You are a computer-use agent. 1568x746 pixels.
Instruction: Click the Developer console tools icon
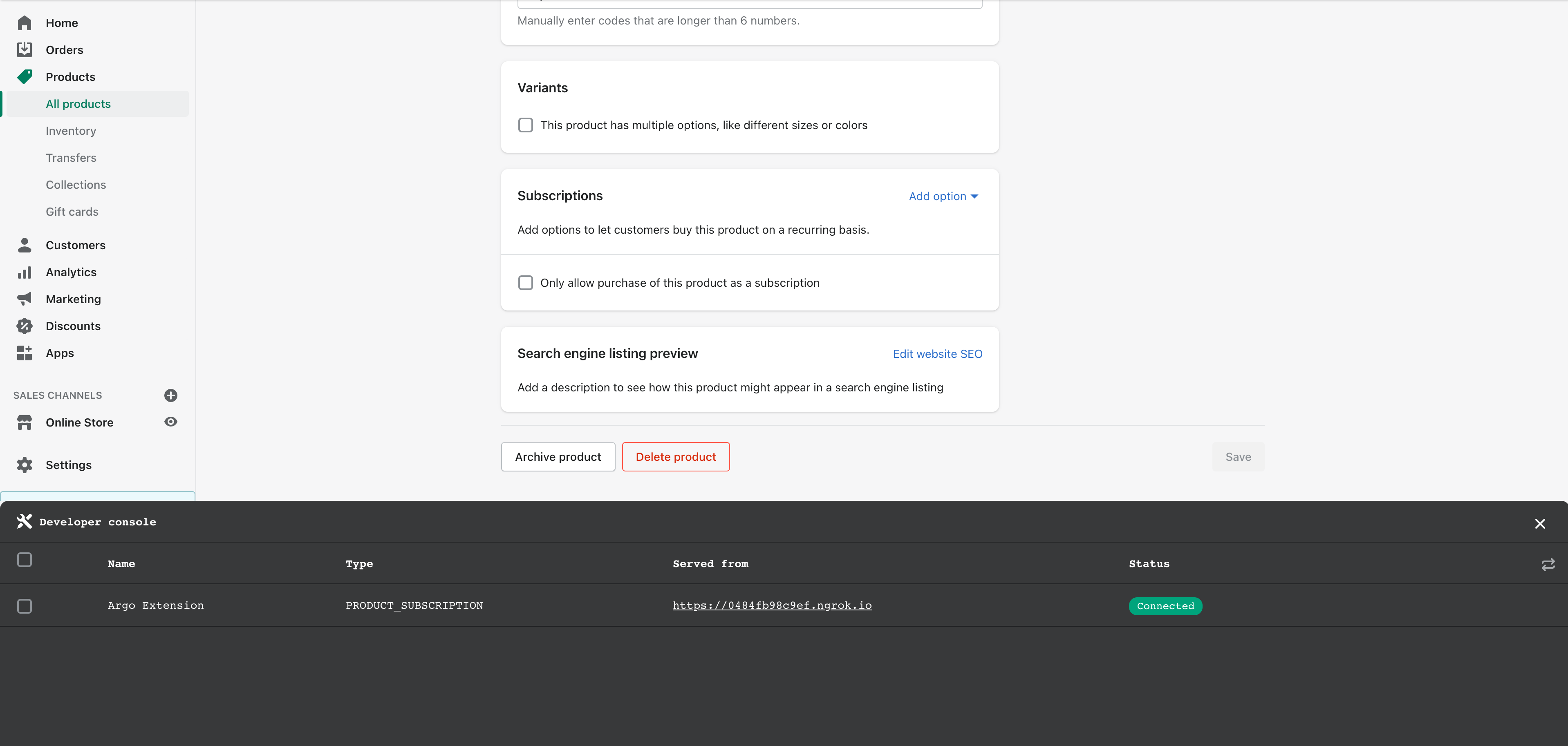[25, 521]
